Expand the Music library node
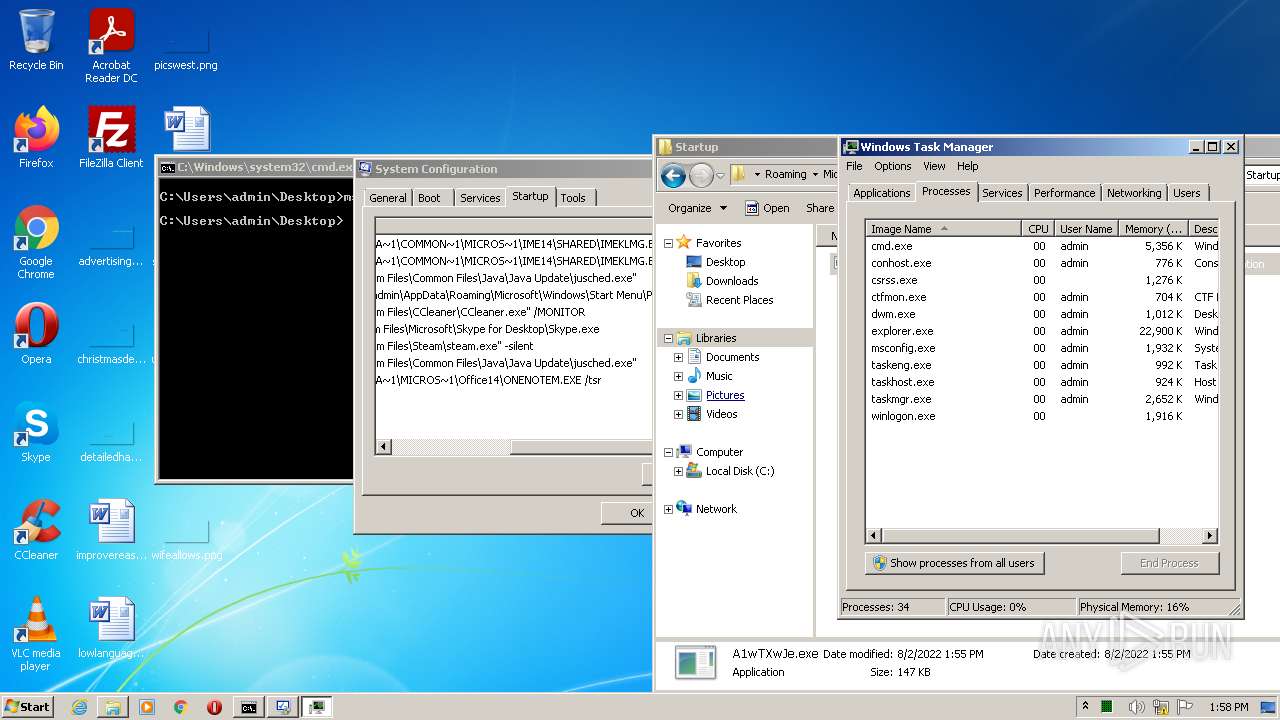 click(678, 377)
